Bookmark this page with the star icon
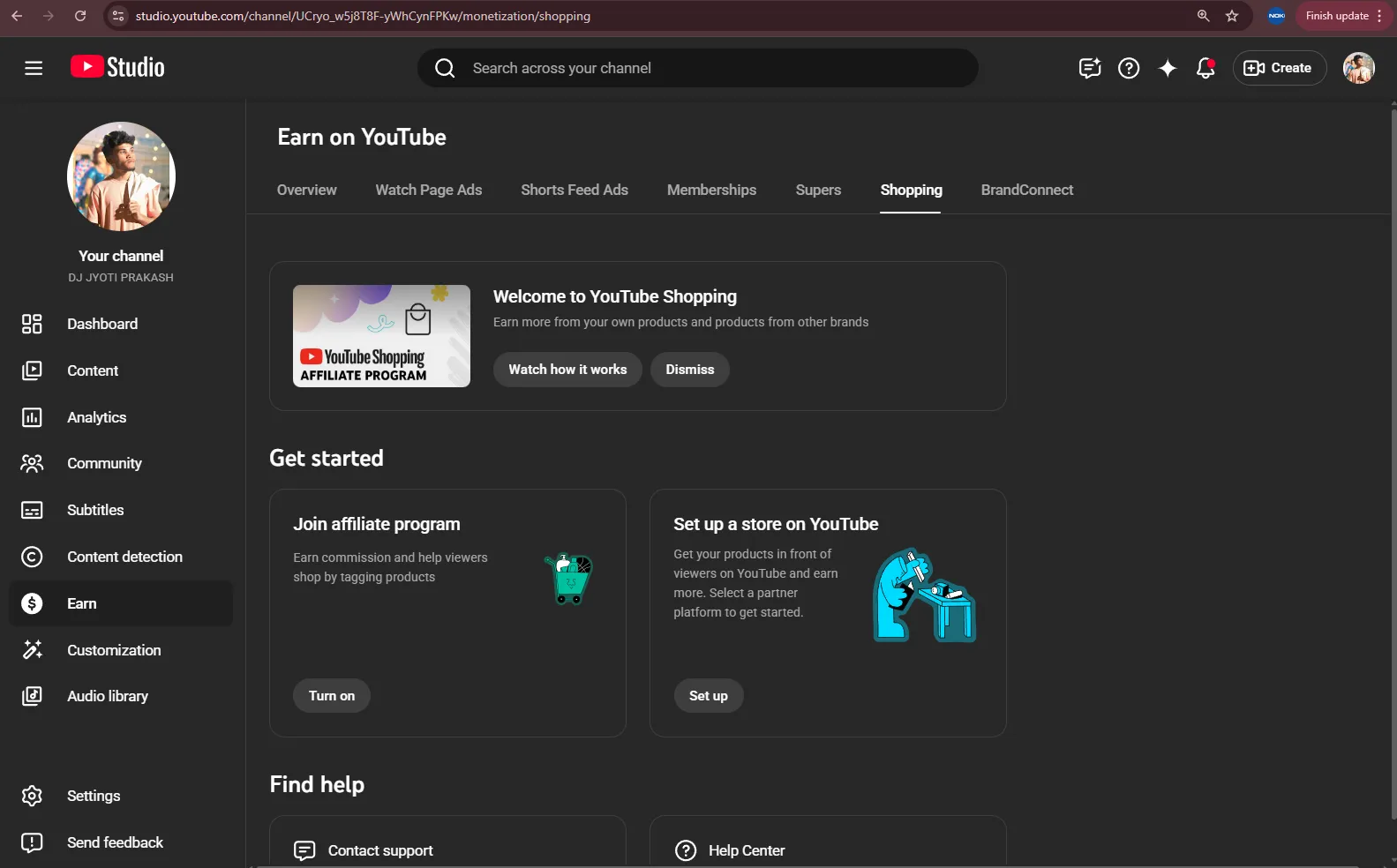The width and height of the screenshot is (1397, 868). 1232,16
